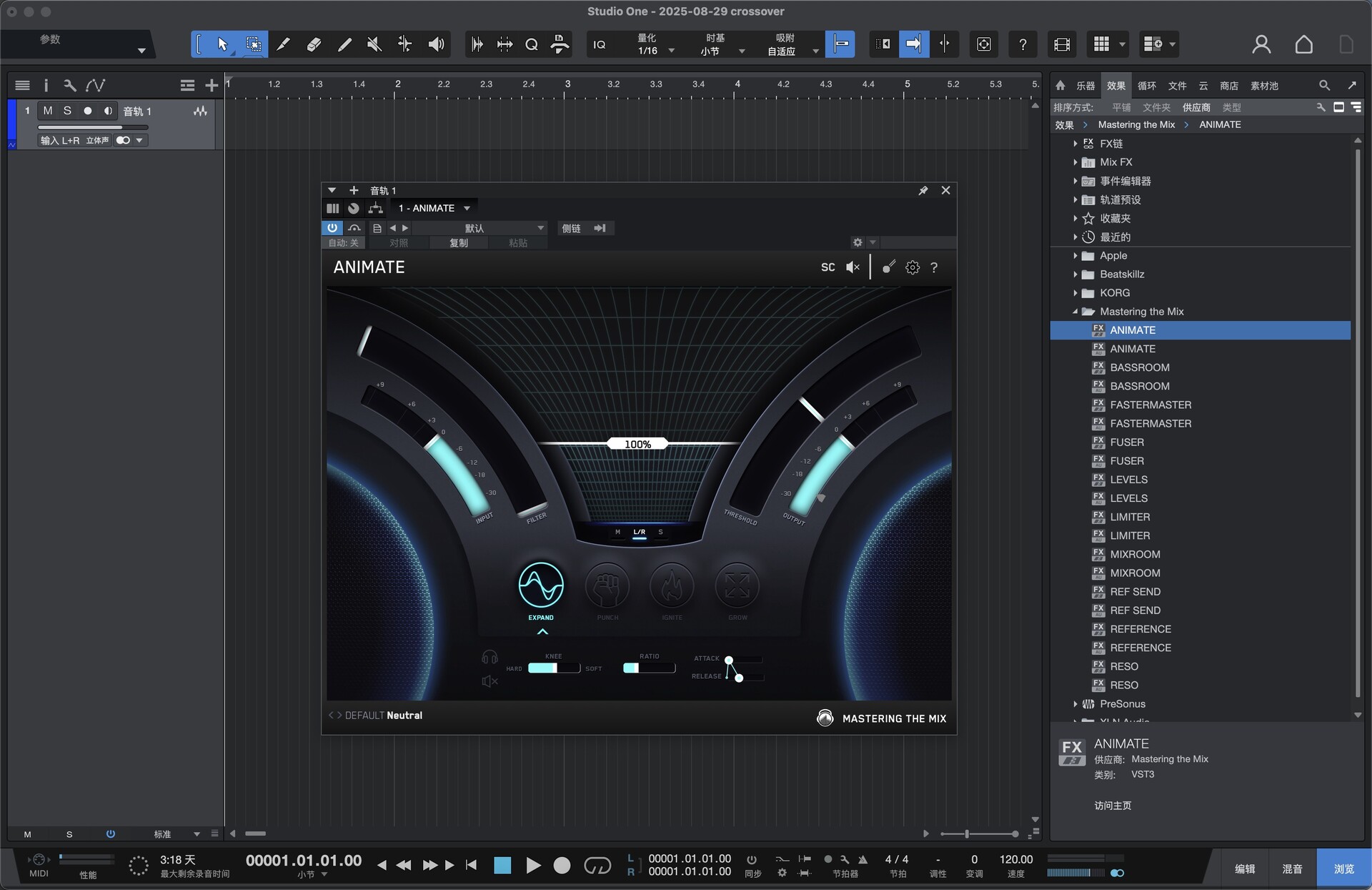Start playback with Play button
Viewport: 1372px width, 890px height.
coord(533,866)
